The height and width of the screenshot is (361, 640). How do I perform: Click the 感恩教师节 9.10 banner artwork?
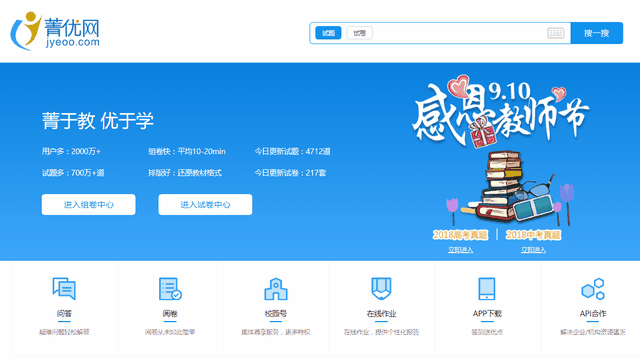click(501, 110)
